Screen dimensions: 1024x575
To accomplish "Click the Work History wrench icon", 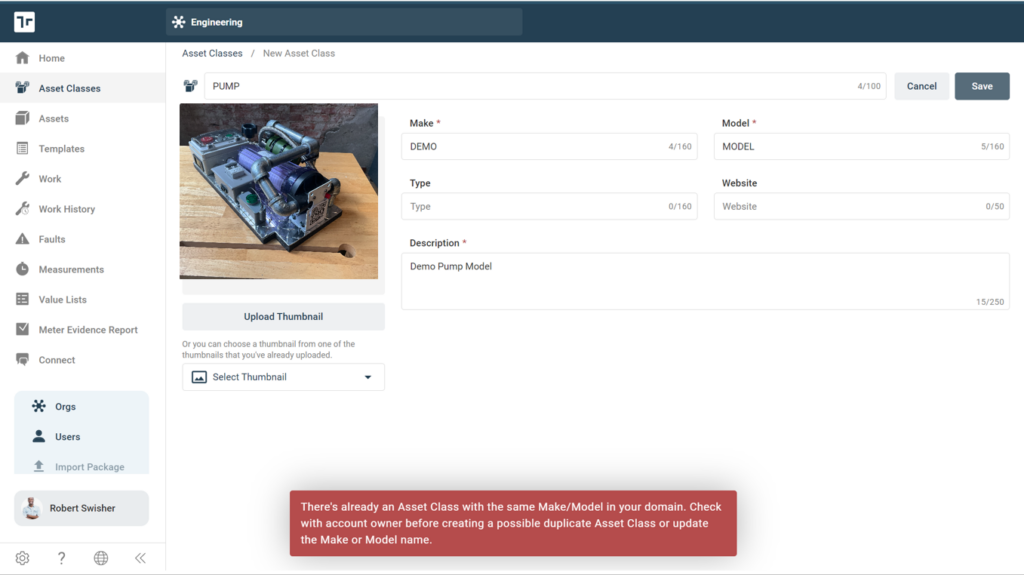I will tap(22, 208).
